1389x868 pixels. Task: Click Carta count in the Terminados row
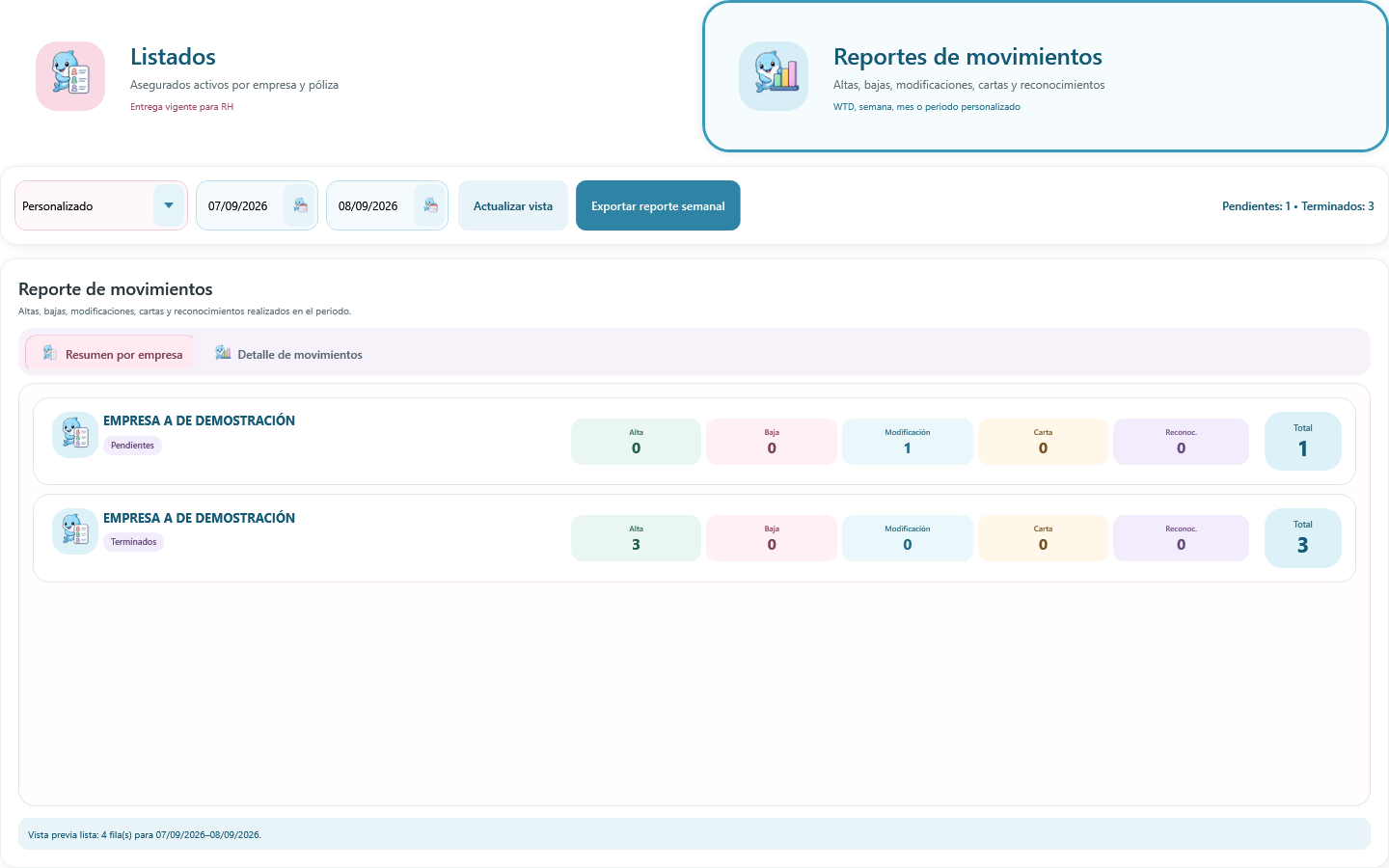1043,538
